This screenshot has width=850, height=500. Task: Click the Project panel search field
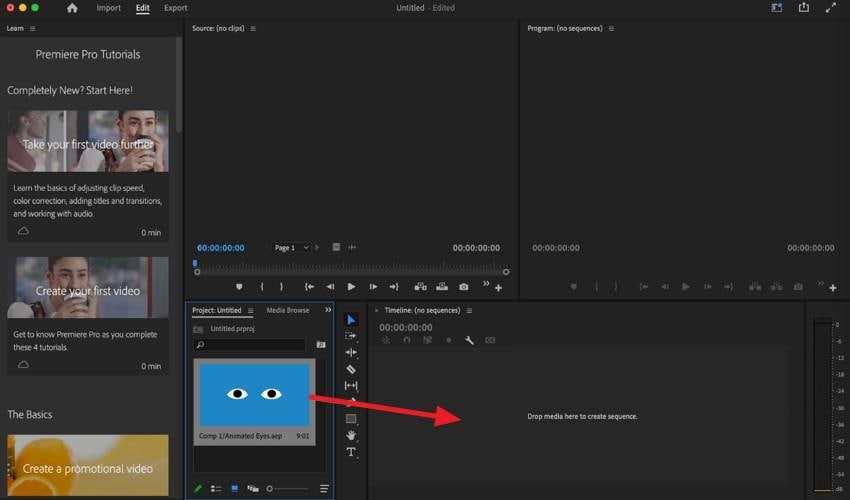click(249, 344)
